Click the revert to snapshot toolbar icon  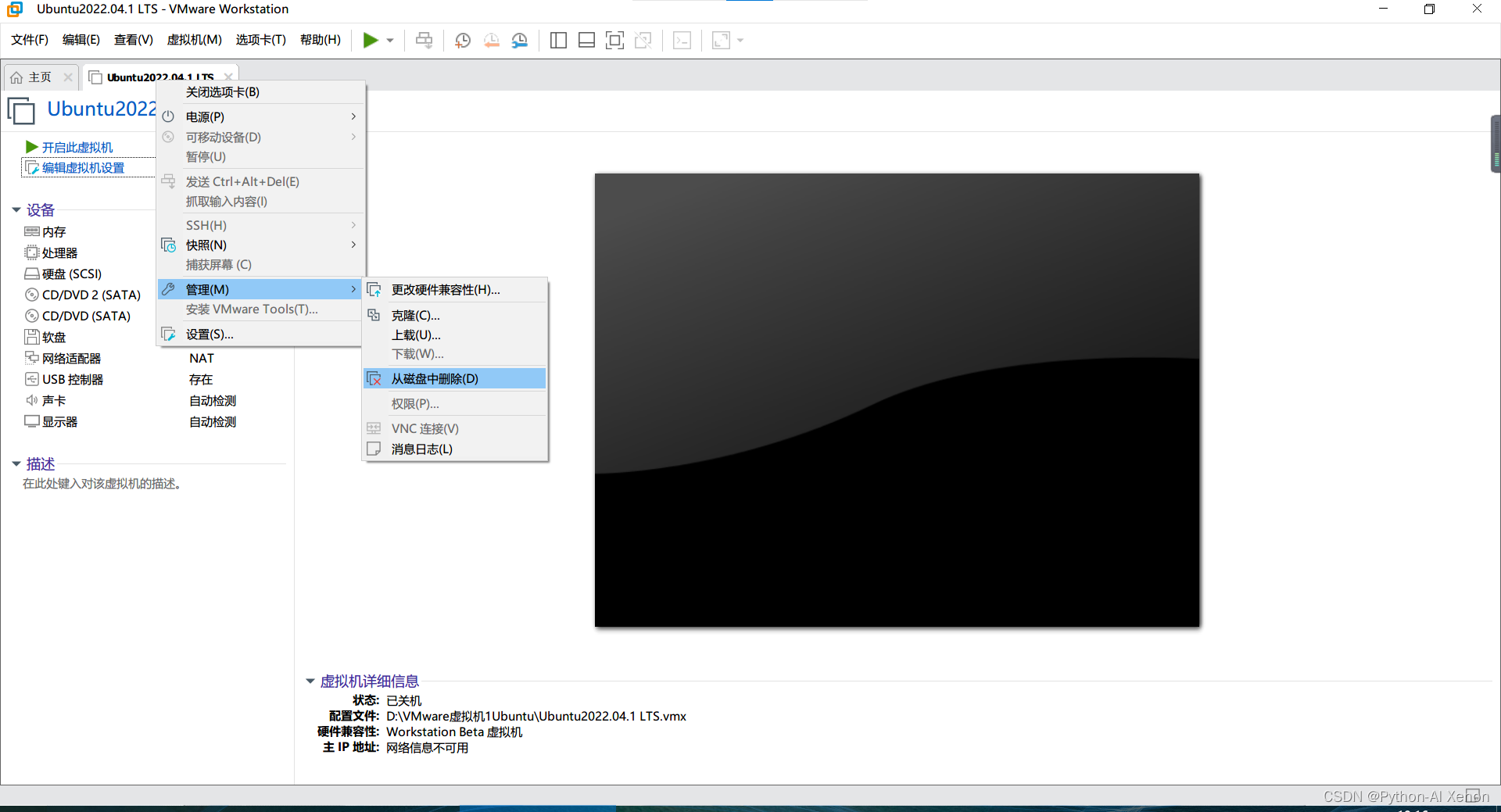(491, 40)
